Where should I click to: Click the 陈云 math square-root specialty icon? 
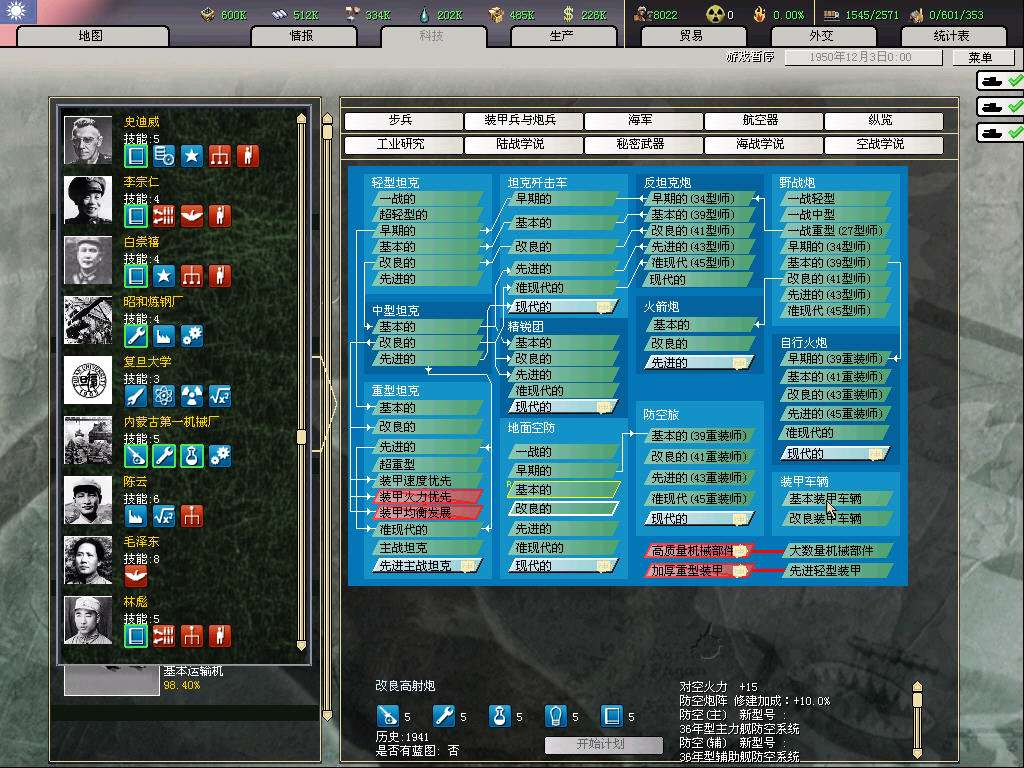(x=164, y=516)
